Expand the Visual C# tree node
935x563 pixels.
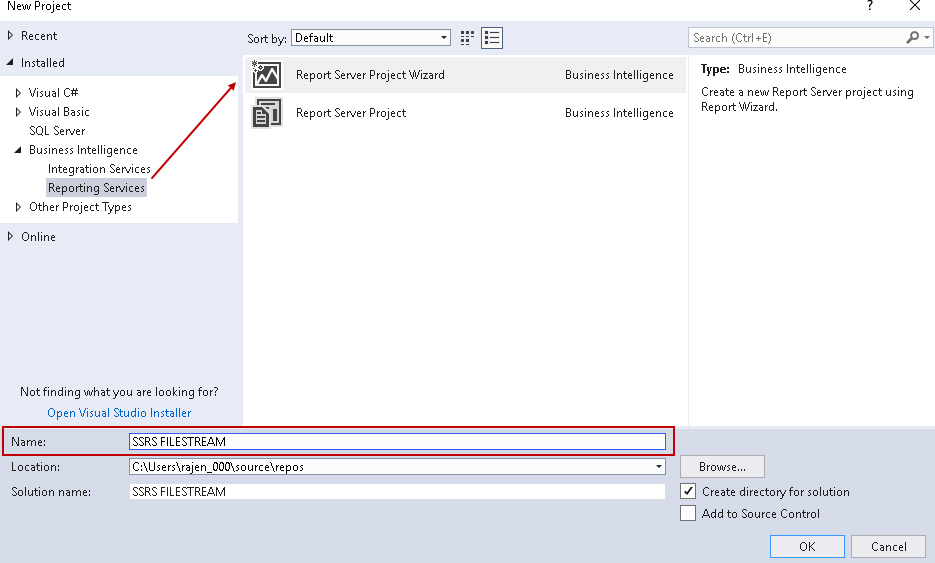tap(19, 93)
